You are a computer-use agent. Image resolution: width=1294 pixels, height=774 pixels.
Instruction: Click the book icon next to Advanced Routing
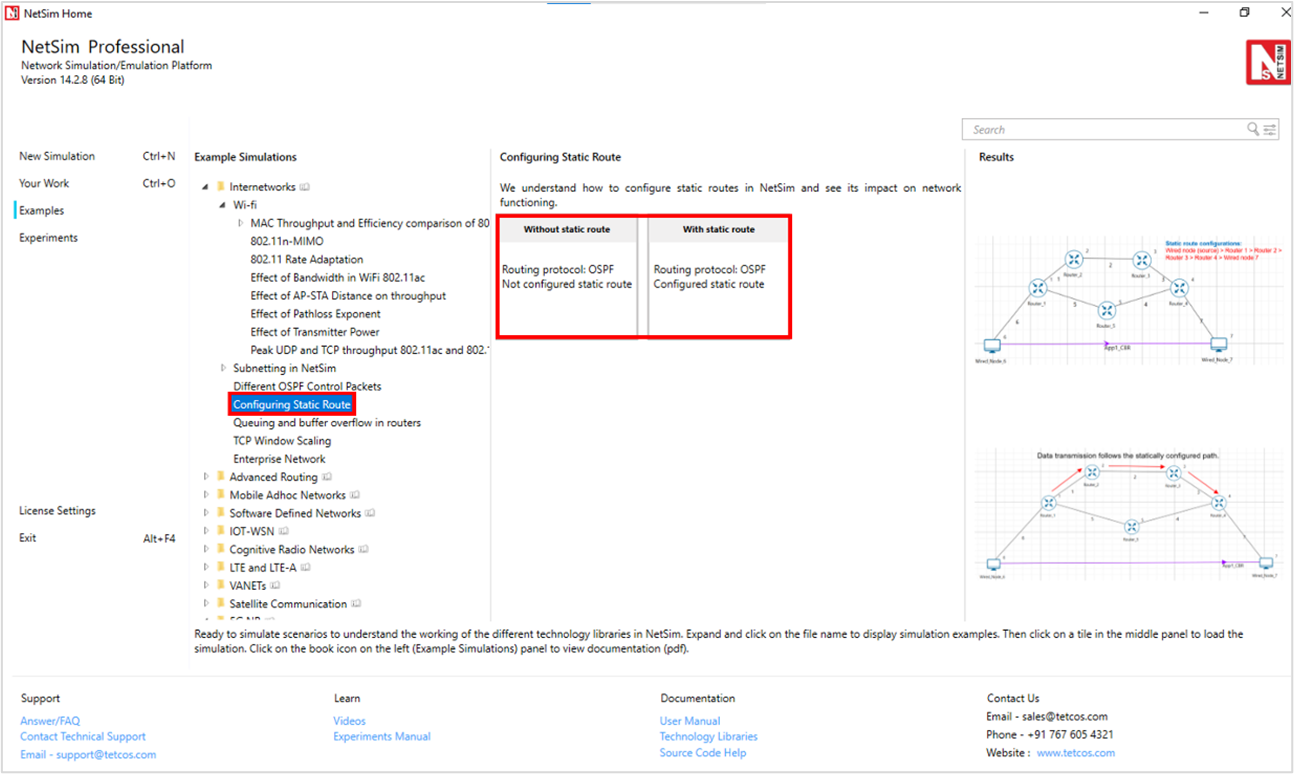[x=327, y=477]
